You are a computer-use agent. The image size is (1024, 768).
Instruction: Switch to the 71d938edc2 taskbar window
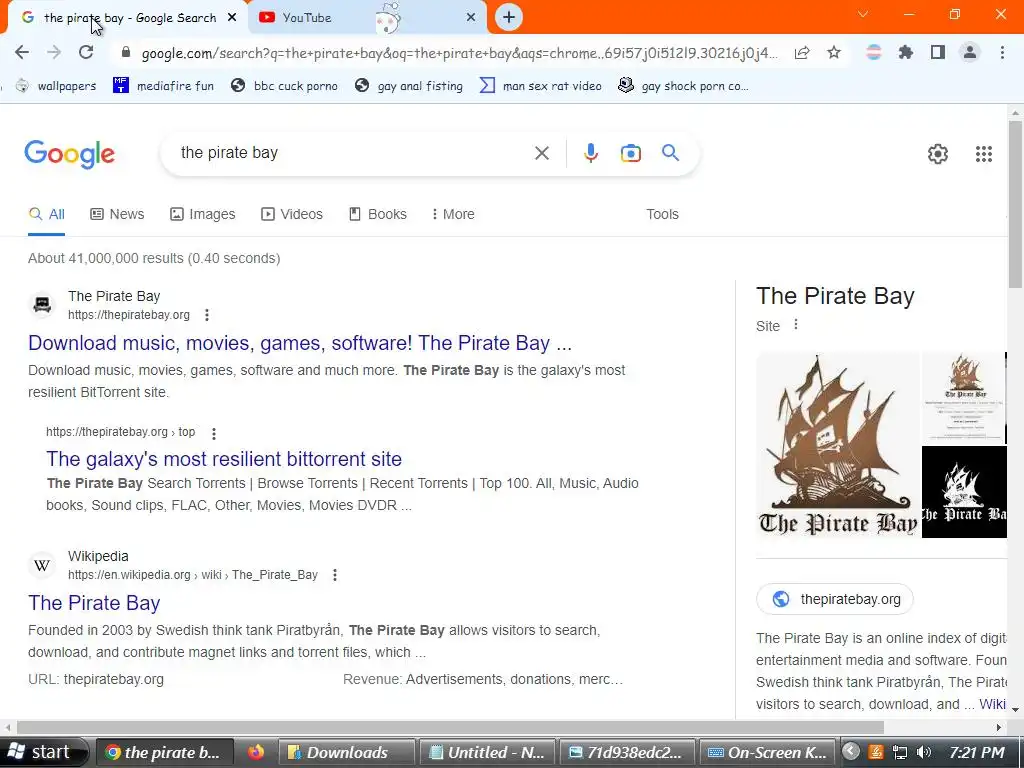point(627,752)
